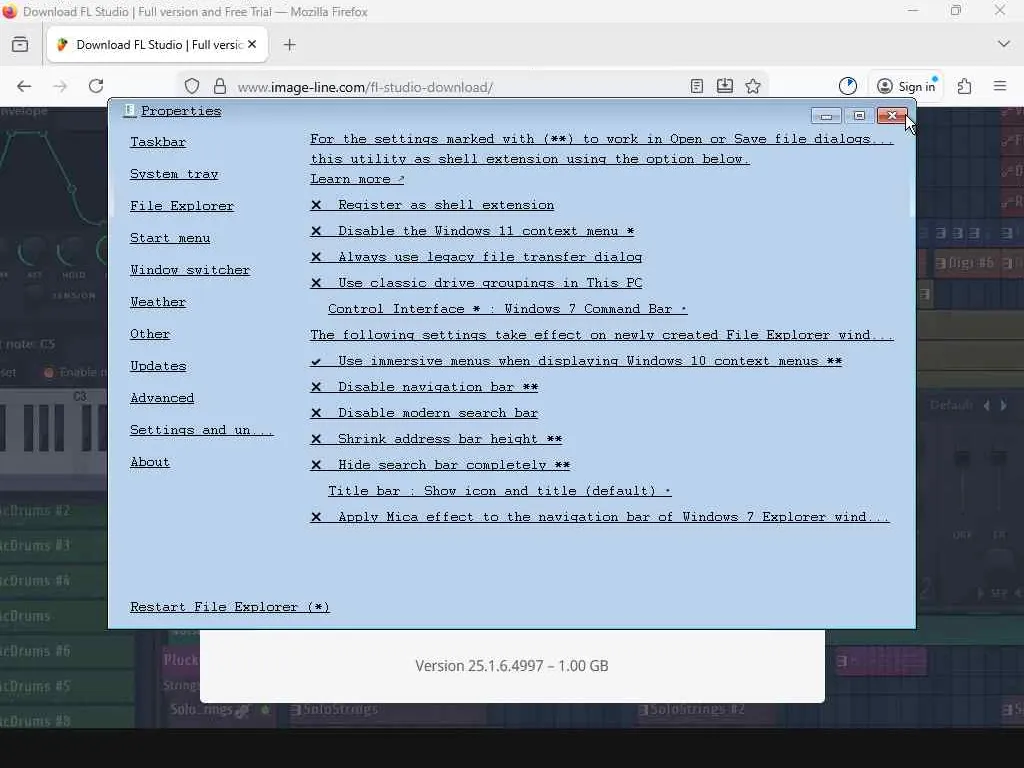Viewport: 1024px width, 768px height.
Task: Click the Properties window title icon
Action: [x=129, y=110]
